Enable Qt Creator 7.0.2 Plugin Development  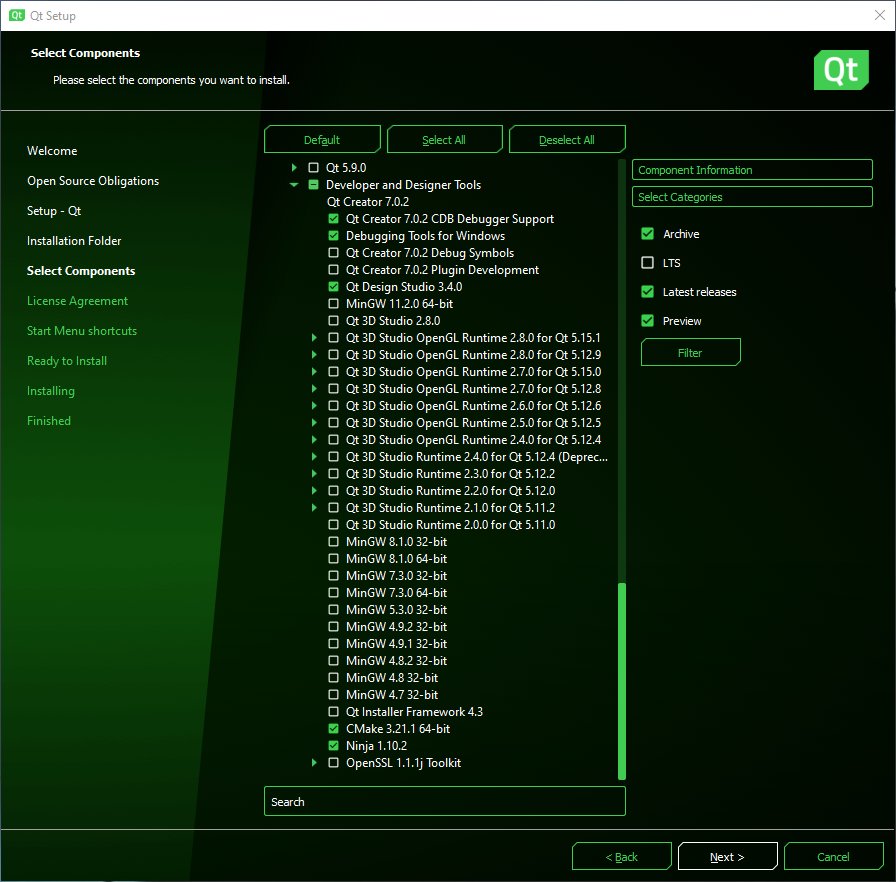334,270
